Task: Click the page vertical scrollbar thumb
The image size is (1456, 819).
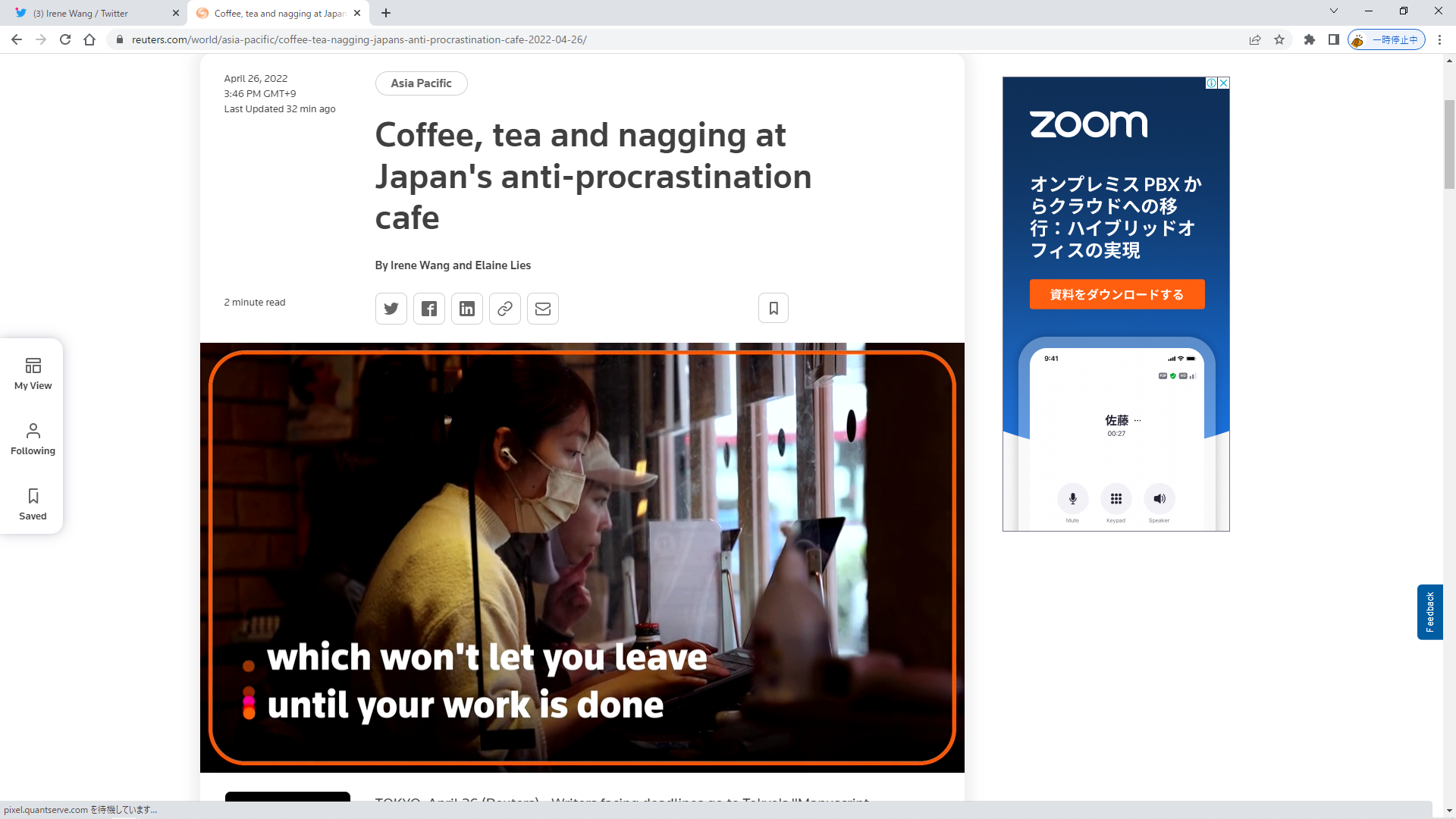Action: click(x=1449, y=144)
